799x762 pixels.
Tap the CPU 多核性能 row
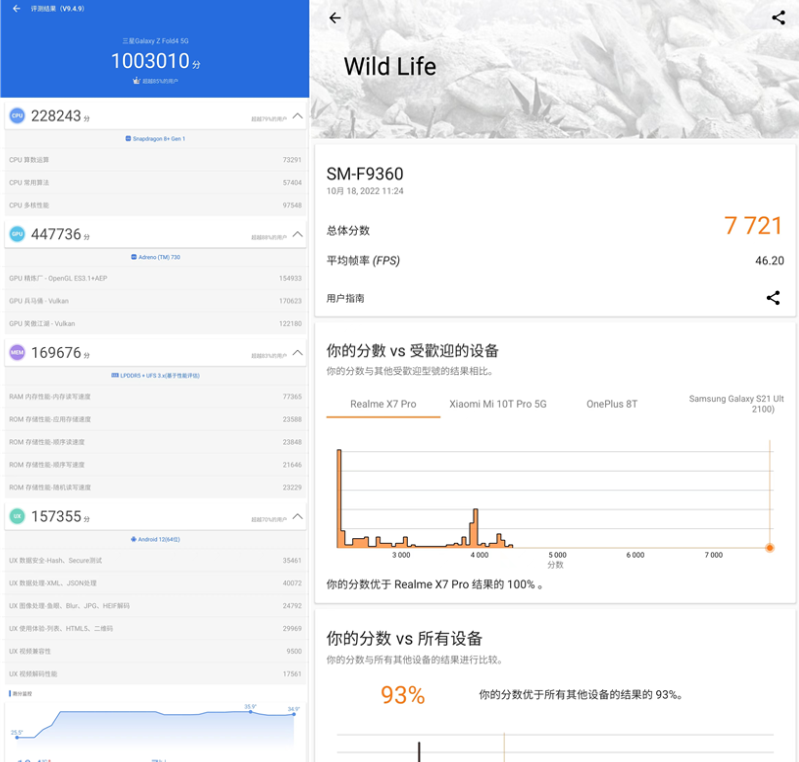click(155, 205)
